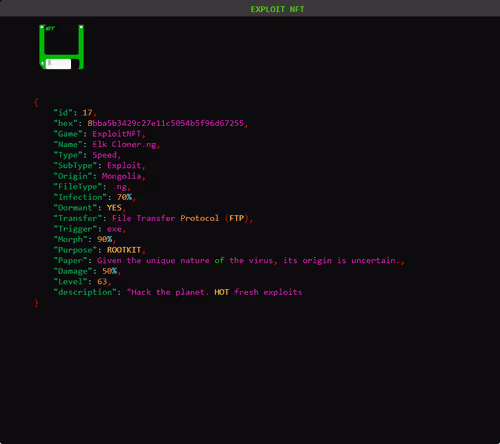Click the Trigger value exe
The image size is (500, 444).
tap(114, 229)
